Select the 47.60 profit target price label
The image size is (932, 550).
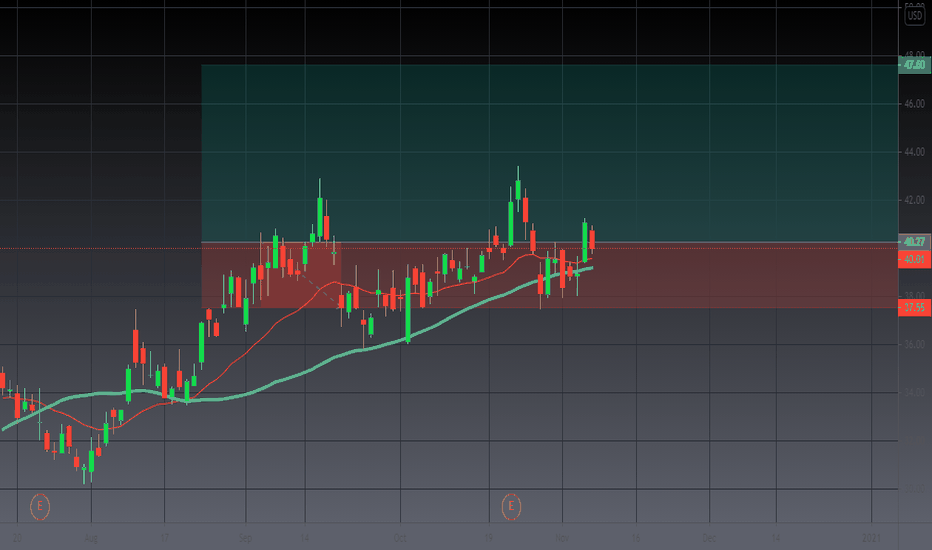point(914,64)
